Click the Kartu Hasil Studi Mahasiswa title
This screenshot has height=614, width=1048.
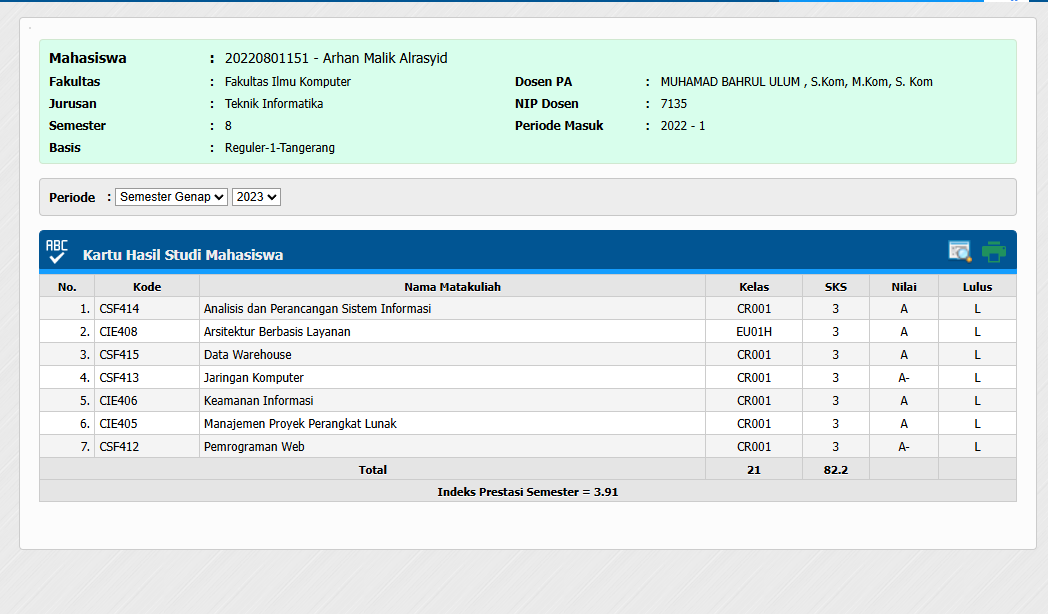tap(183, 255)
